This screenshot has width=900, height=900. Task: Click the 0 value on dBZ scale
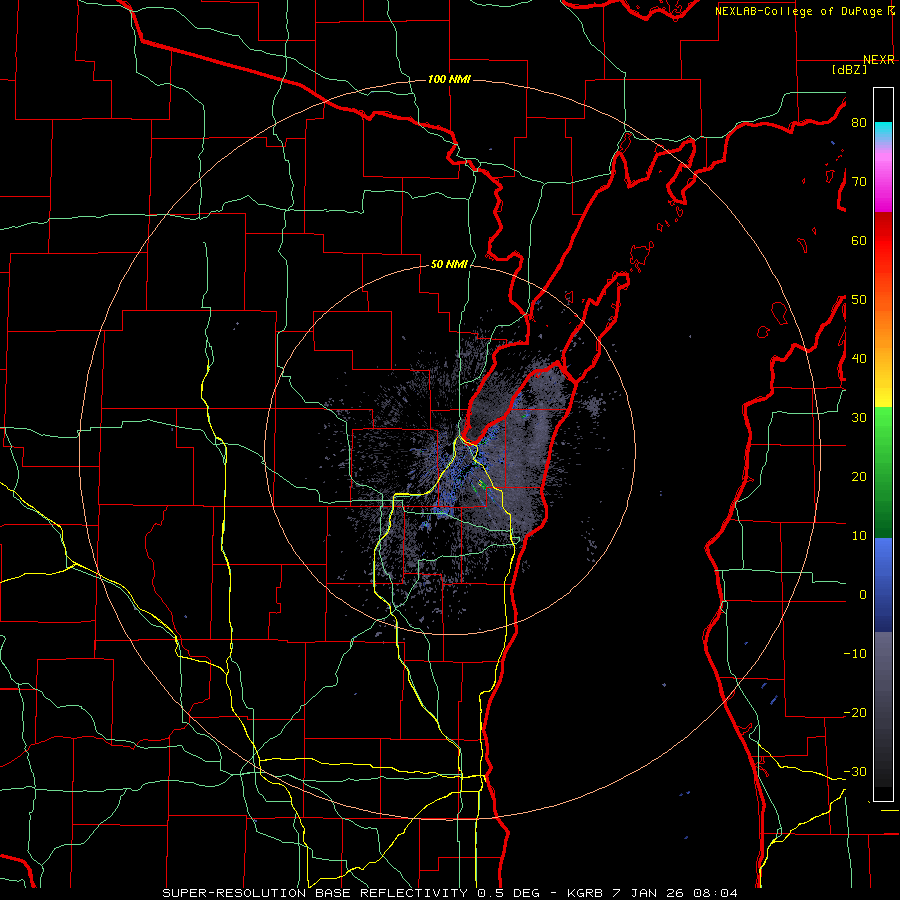tap(863, 595)
